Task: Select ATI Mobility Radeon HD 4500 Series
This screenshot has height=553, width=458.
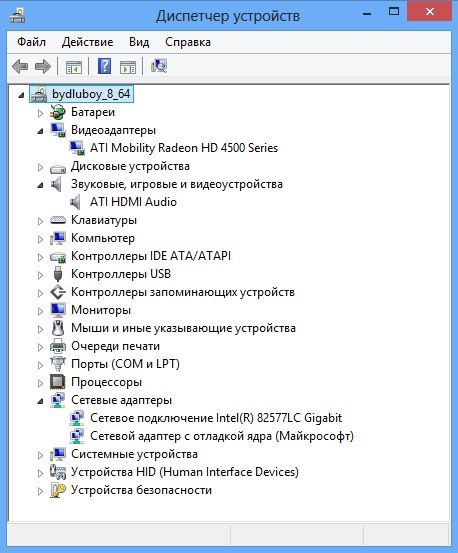Action: (184, 148)
